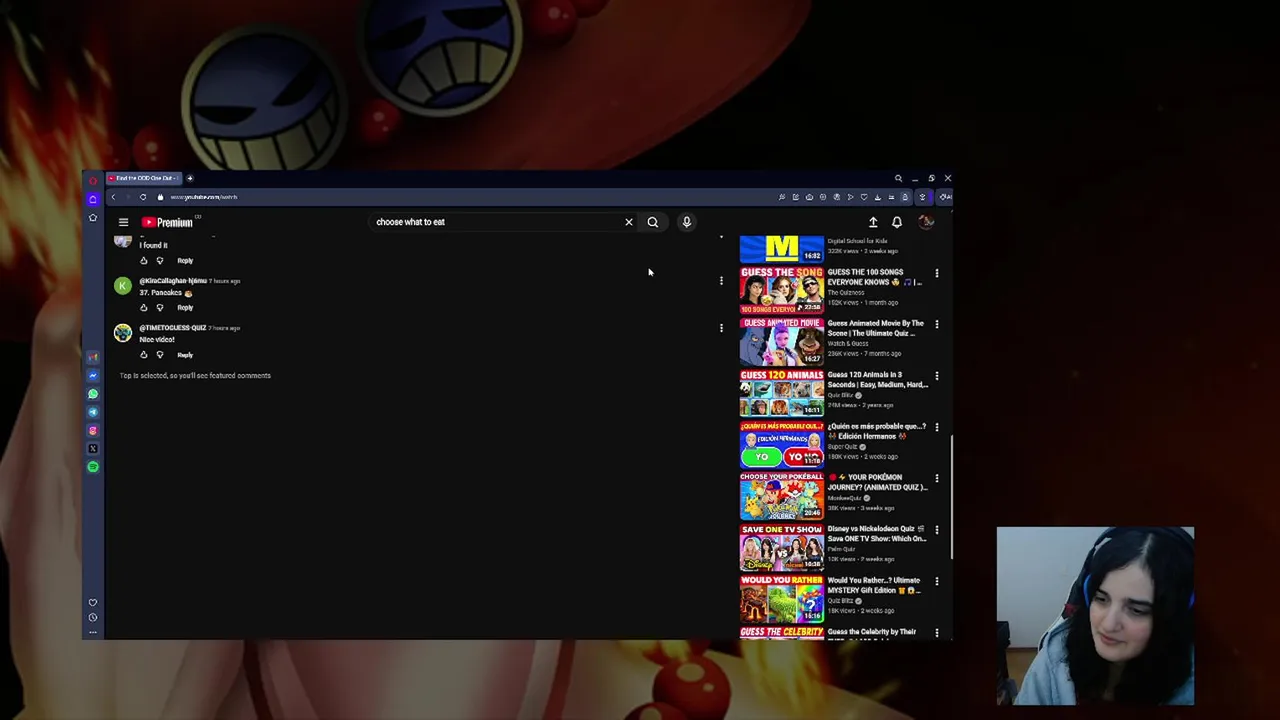The width and height of the screenshot is (1280, 720).
Task: Like the 'I found it' comment
Action: click(x=144, y=260)
